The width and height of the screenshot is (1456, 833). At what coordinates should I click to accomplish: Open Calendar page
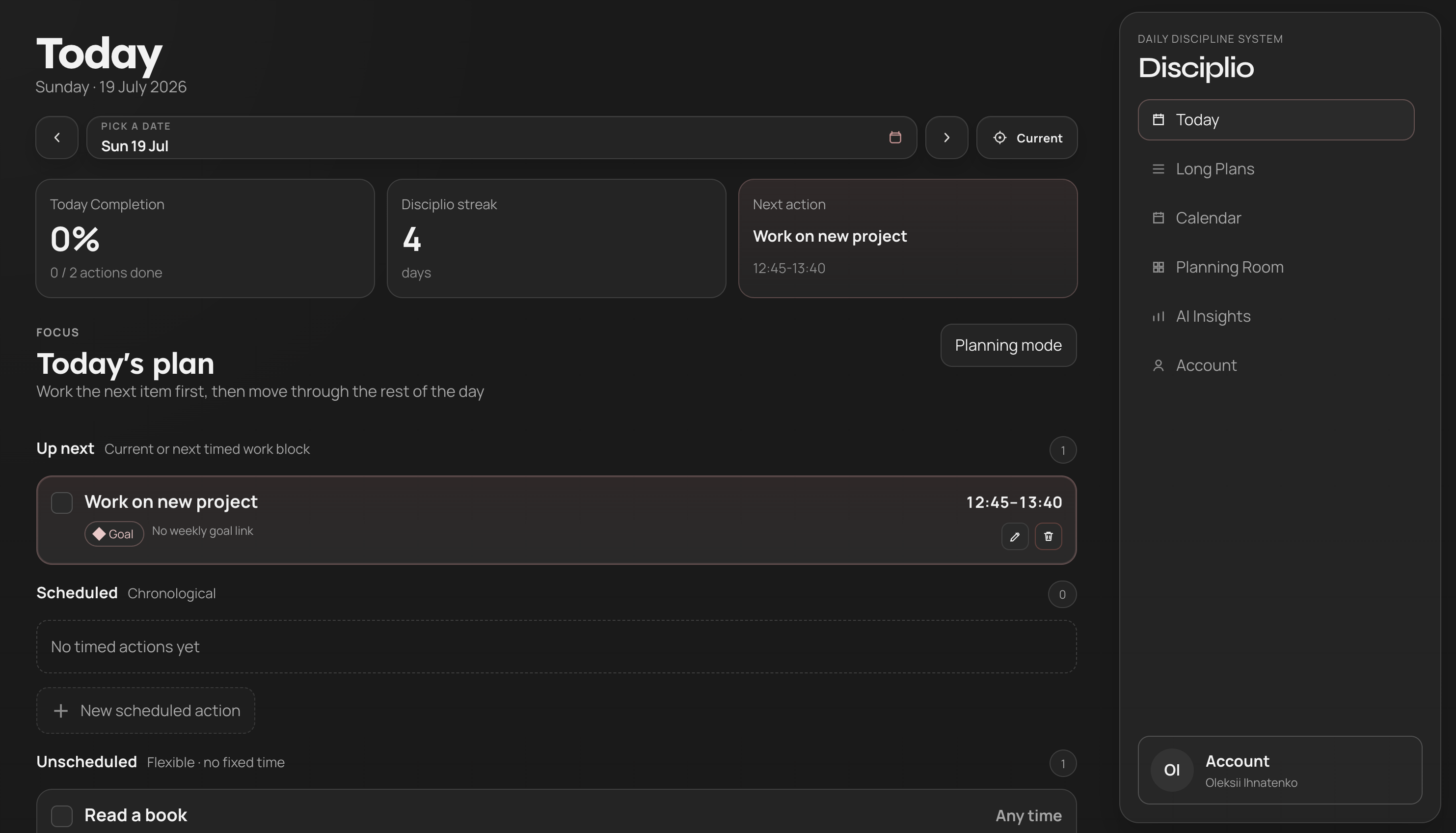pyautogui.click(x=1276, y=218)
